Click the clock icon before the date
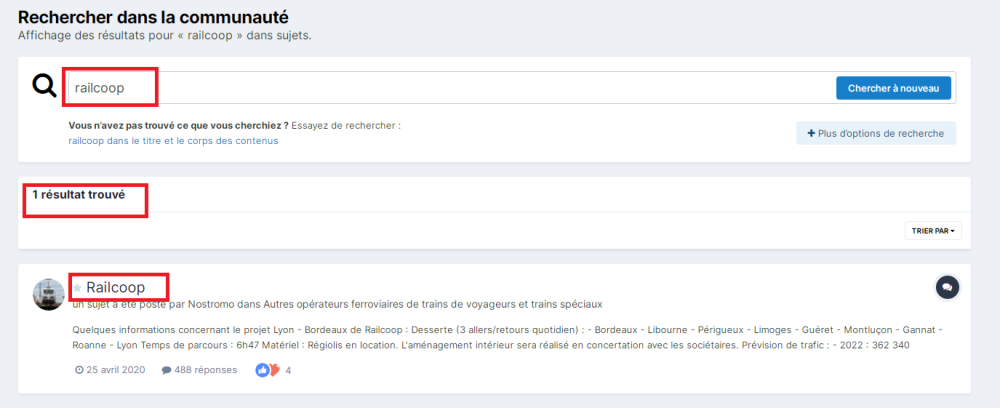The width and height of the screenshot is (1000, 408). pyautogui.click(x=79, y=370)
